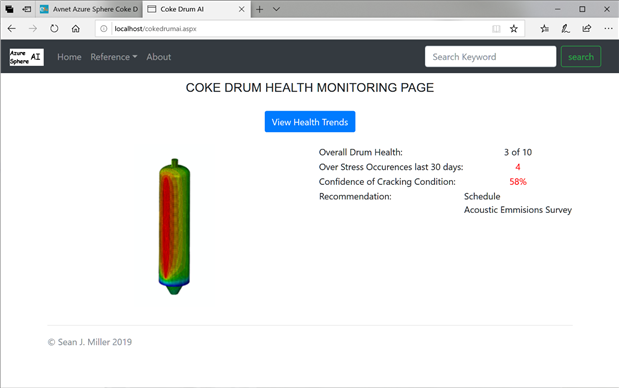Click the coke drum stress model image
This screenshot has width=619, height=388.
coord(174,227)
